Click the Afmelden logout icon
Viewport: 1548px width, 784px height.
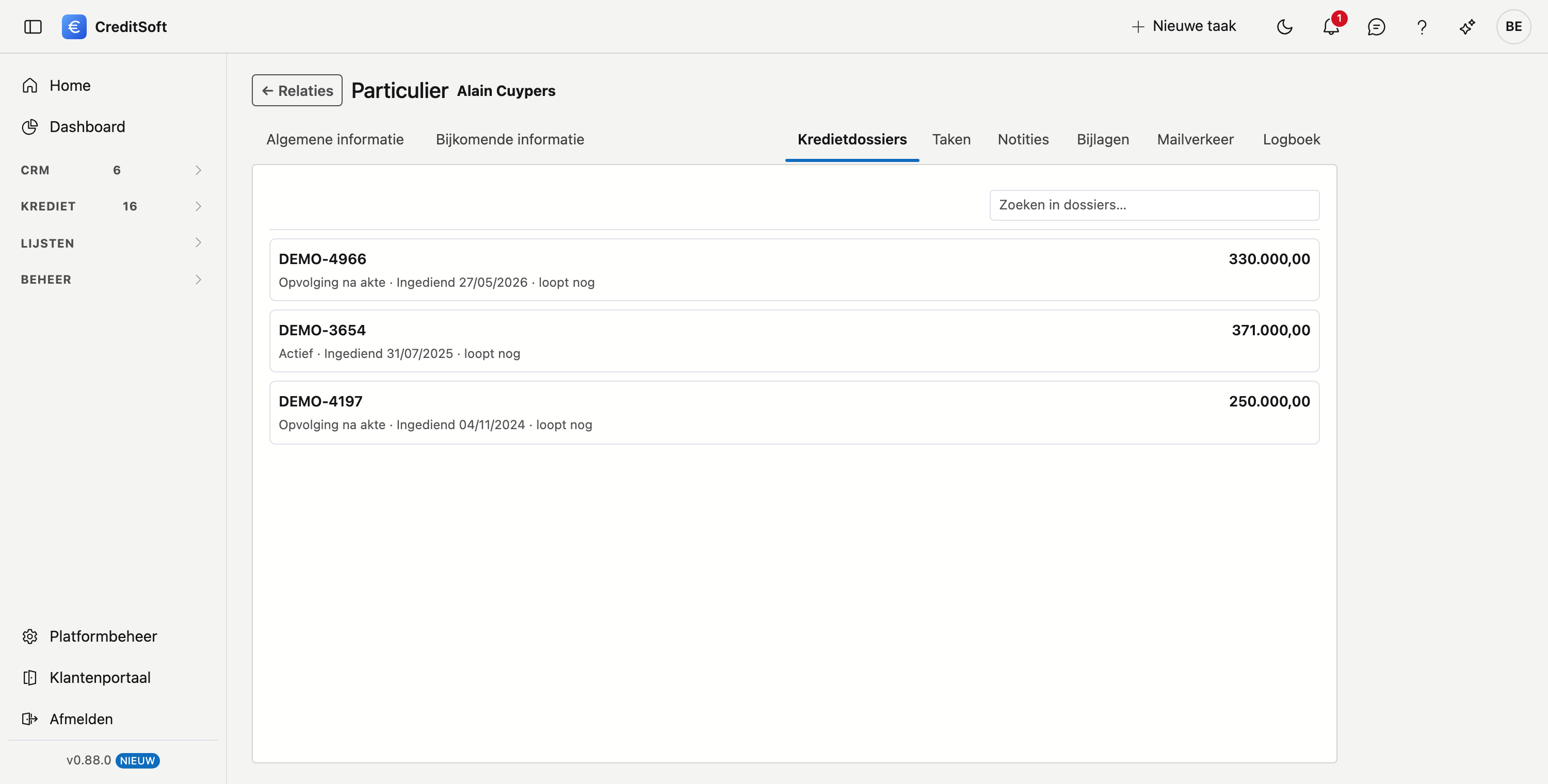click(30, 719)
